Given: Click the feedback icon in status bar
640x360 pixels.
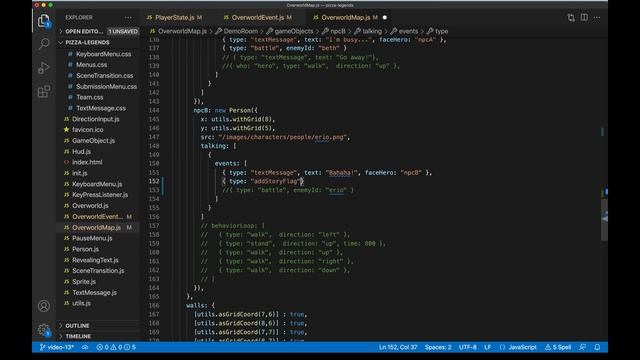Looking at the screenshot, I should tap(583, 347).
